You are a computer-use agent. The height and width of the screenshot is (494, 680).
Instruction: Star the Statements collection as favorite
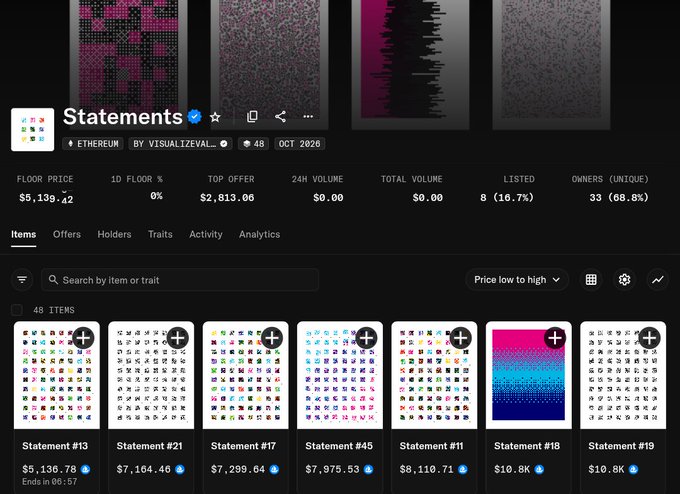[x=215, y=117]
